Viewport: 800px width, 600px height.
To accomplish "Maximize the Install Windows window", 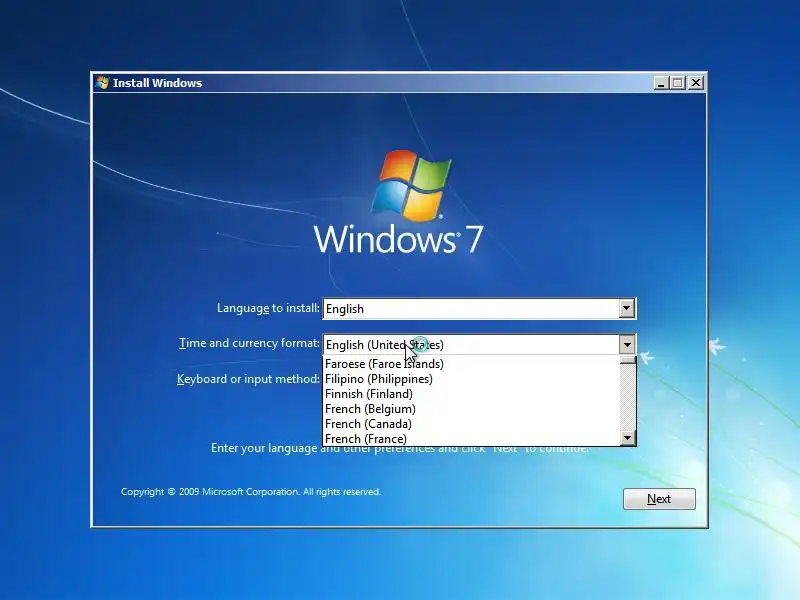I will tap(678, 83).
